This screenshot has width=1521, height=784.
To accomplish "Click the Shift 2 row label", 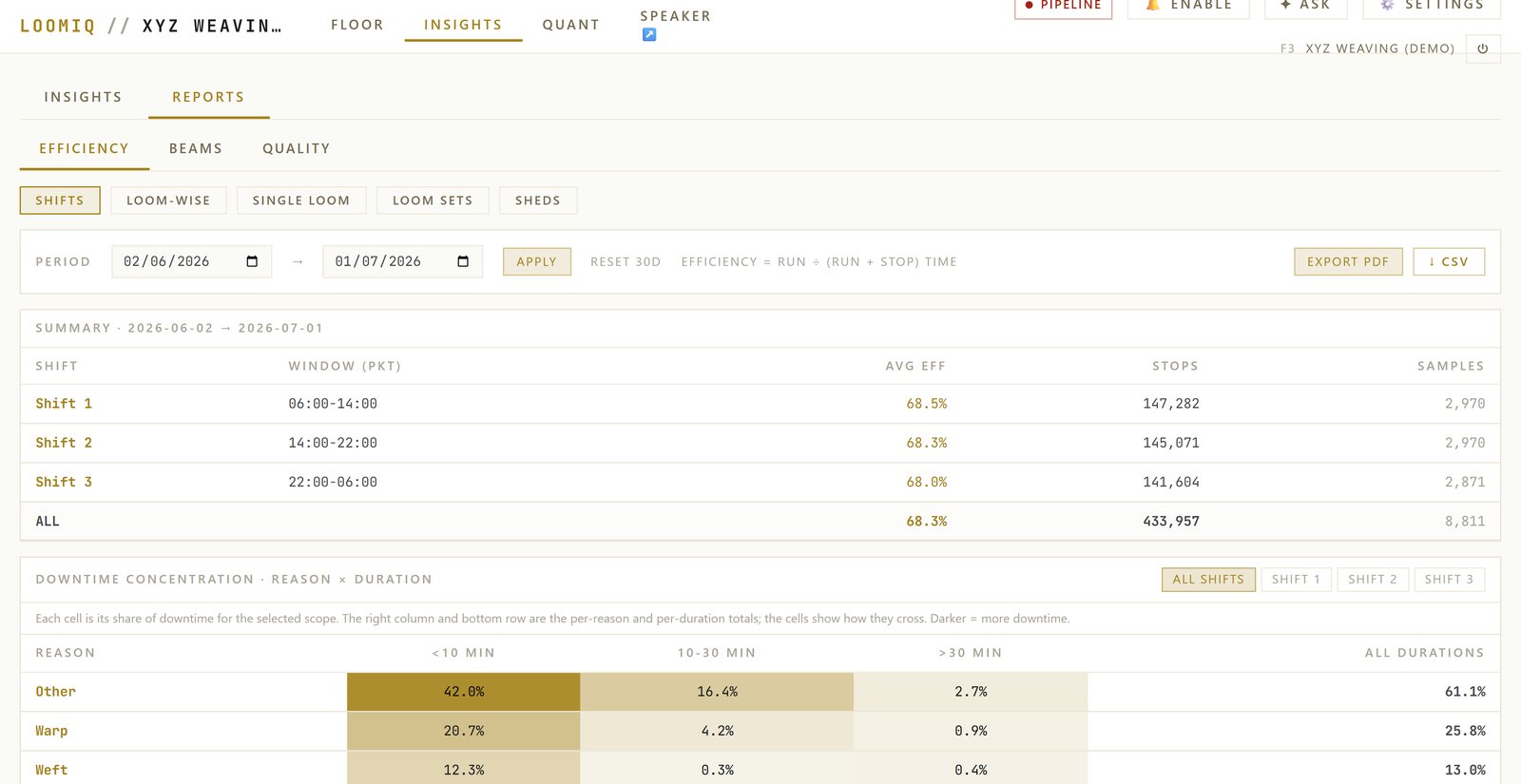I will (x=64, y=443).
